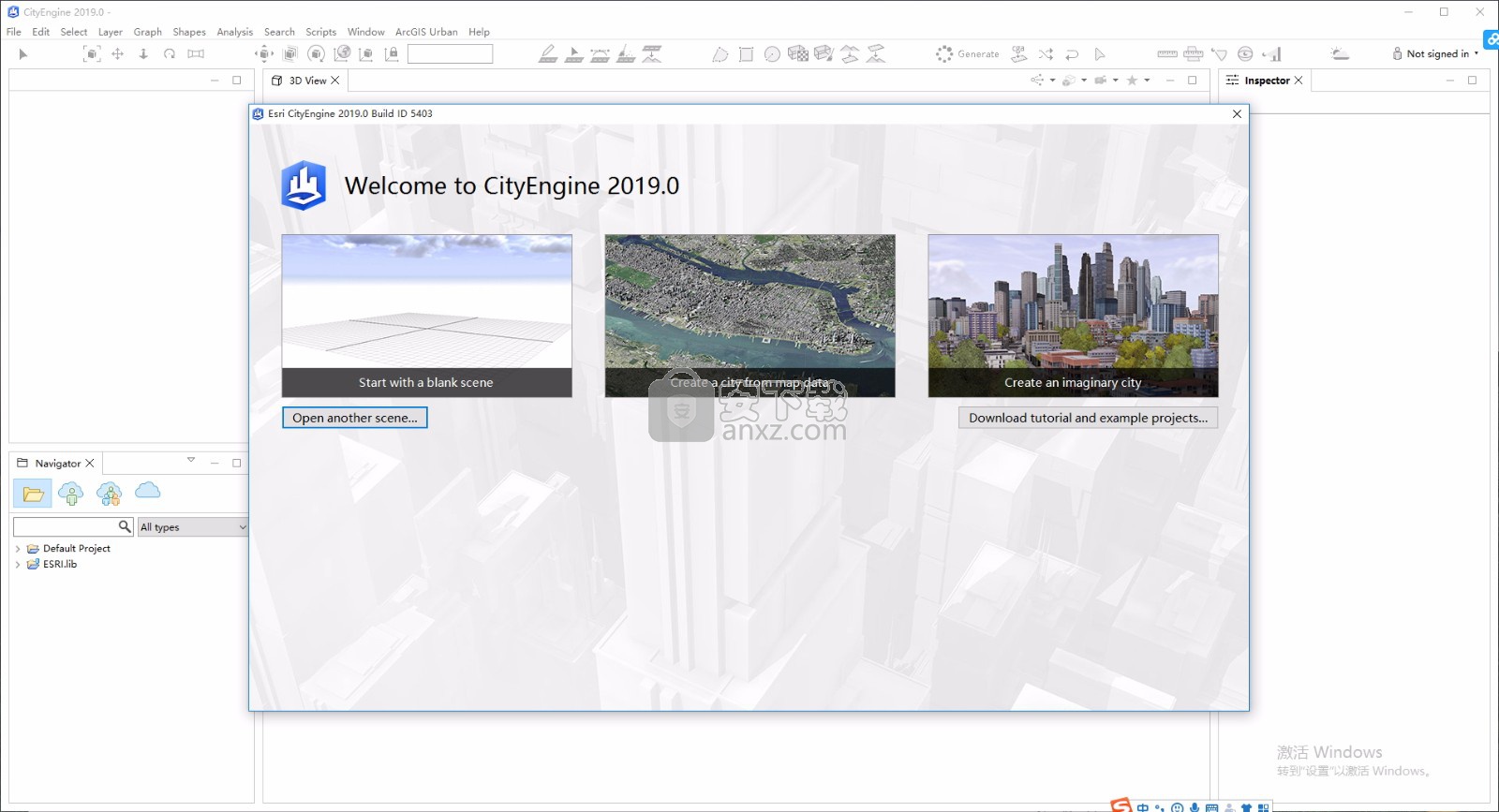Maximize the Inspector panel
This screenshot has height=812, width=1499.
[x=1472, y=81]
